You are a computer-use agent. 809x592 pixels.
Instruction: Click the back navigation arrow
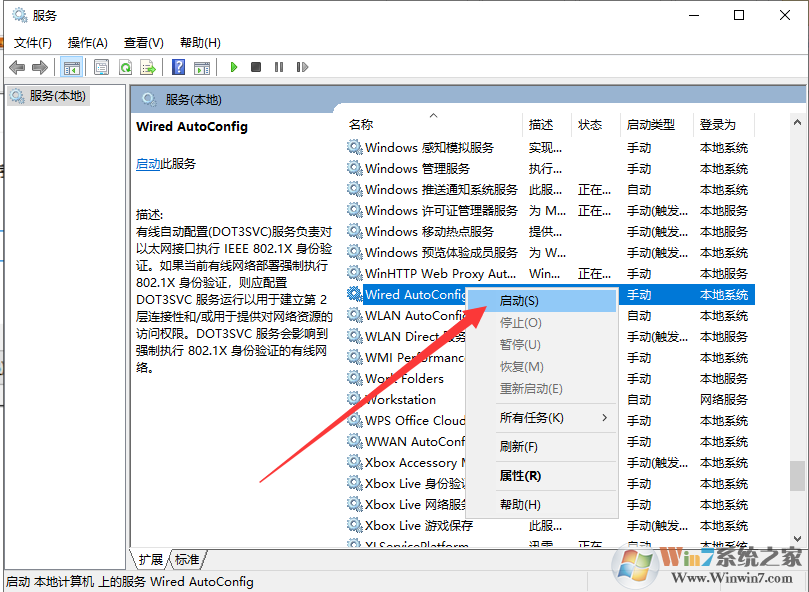pyautogui.click(x=17, y=66)
